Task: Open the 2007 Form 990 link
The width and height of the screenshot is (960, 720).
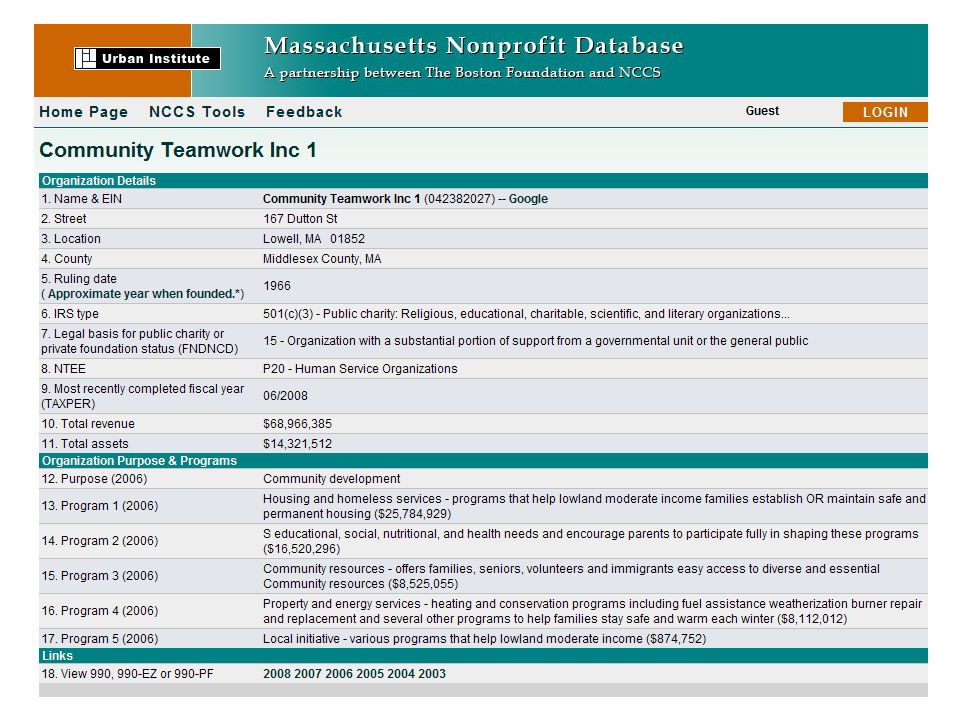Action: pyautogui.click(x=308, y=673)
